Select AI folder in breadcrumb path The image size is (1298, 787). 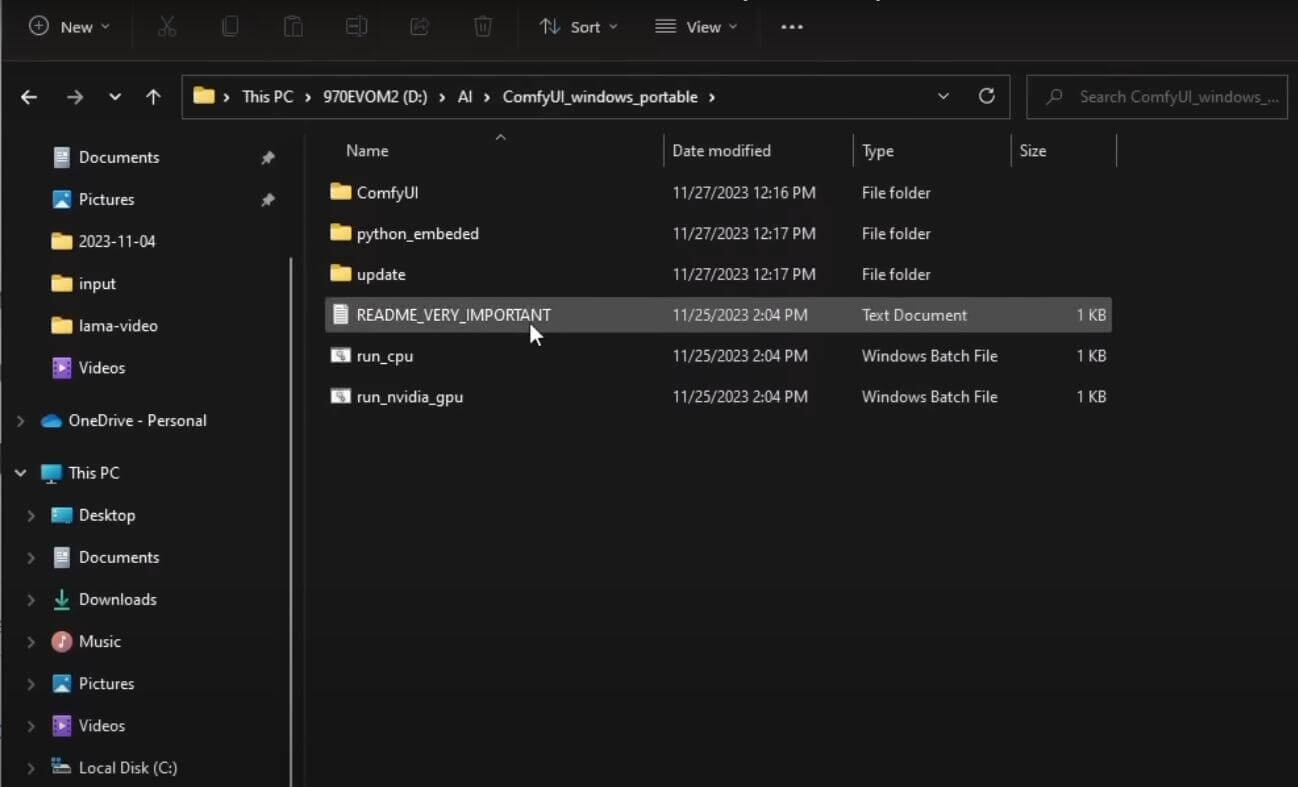click(465, 97)
